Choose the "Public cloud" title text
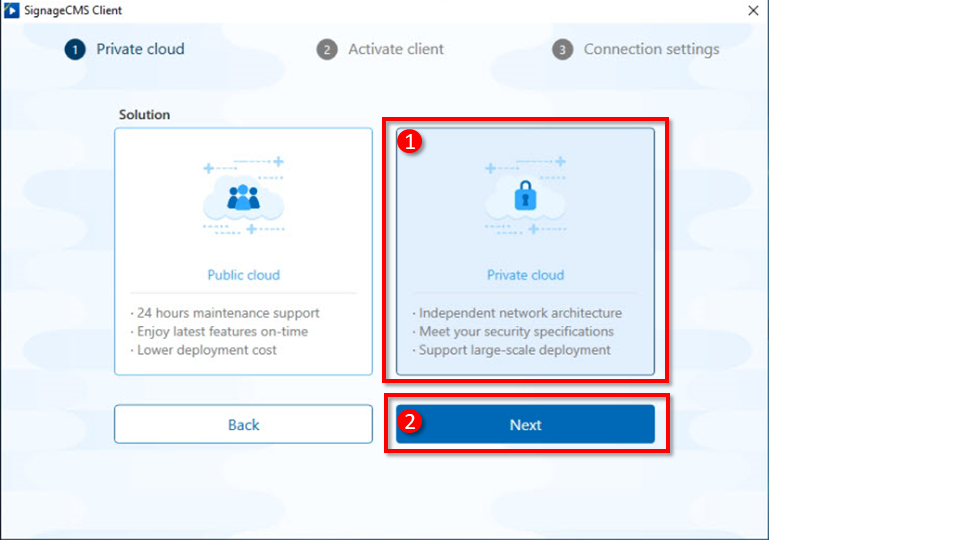This screenshot has height=540, width=960. [x=243, y=275]
